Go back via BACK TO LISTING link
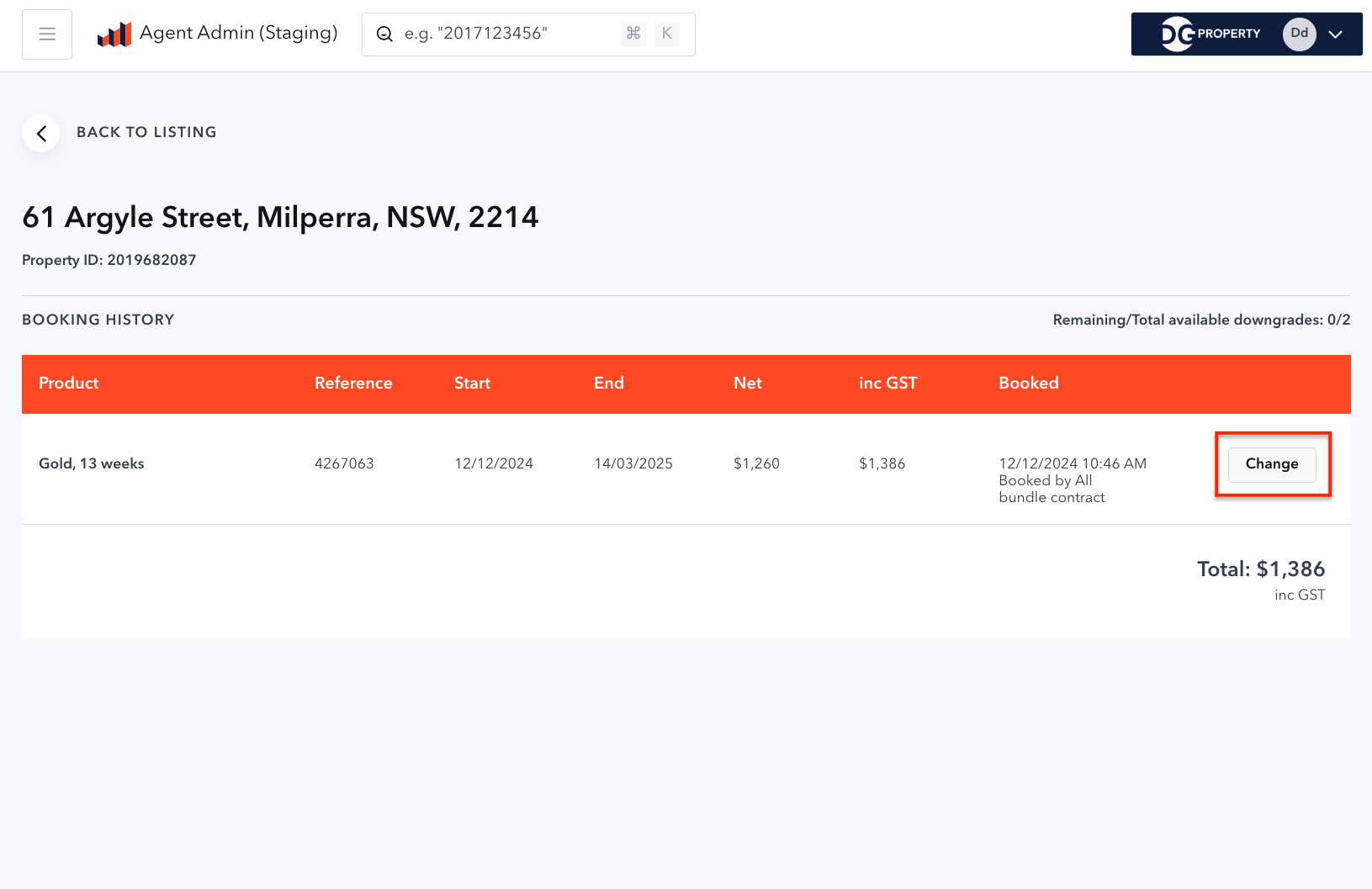The height and width of the screenshot is (889, 1372). (x=146, y=132)
